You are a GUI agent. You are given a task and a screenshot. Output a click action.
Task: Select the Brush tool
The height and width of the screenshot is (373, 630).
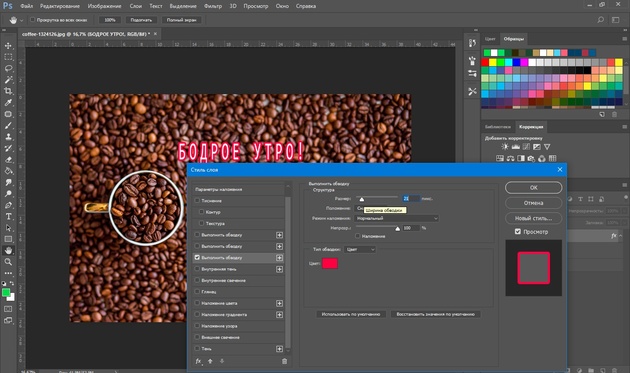pos(8,125)
